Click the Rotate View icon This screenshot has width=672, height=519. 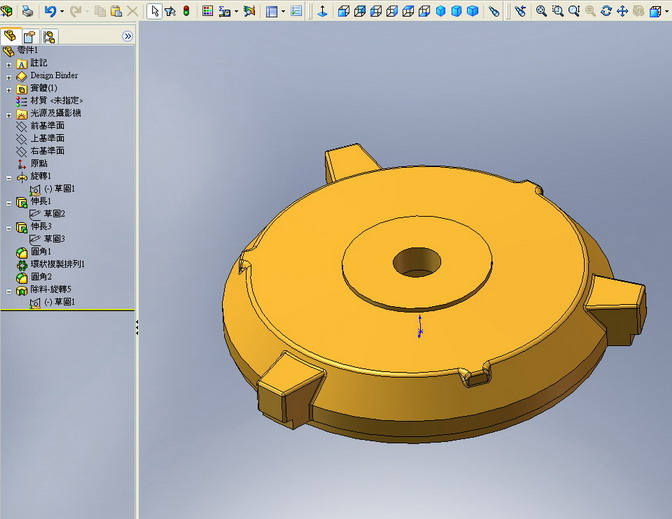point(606,11)
